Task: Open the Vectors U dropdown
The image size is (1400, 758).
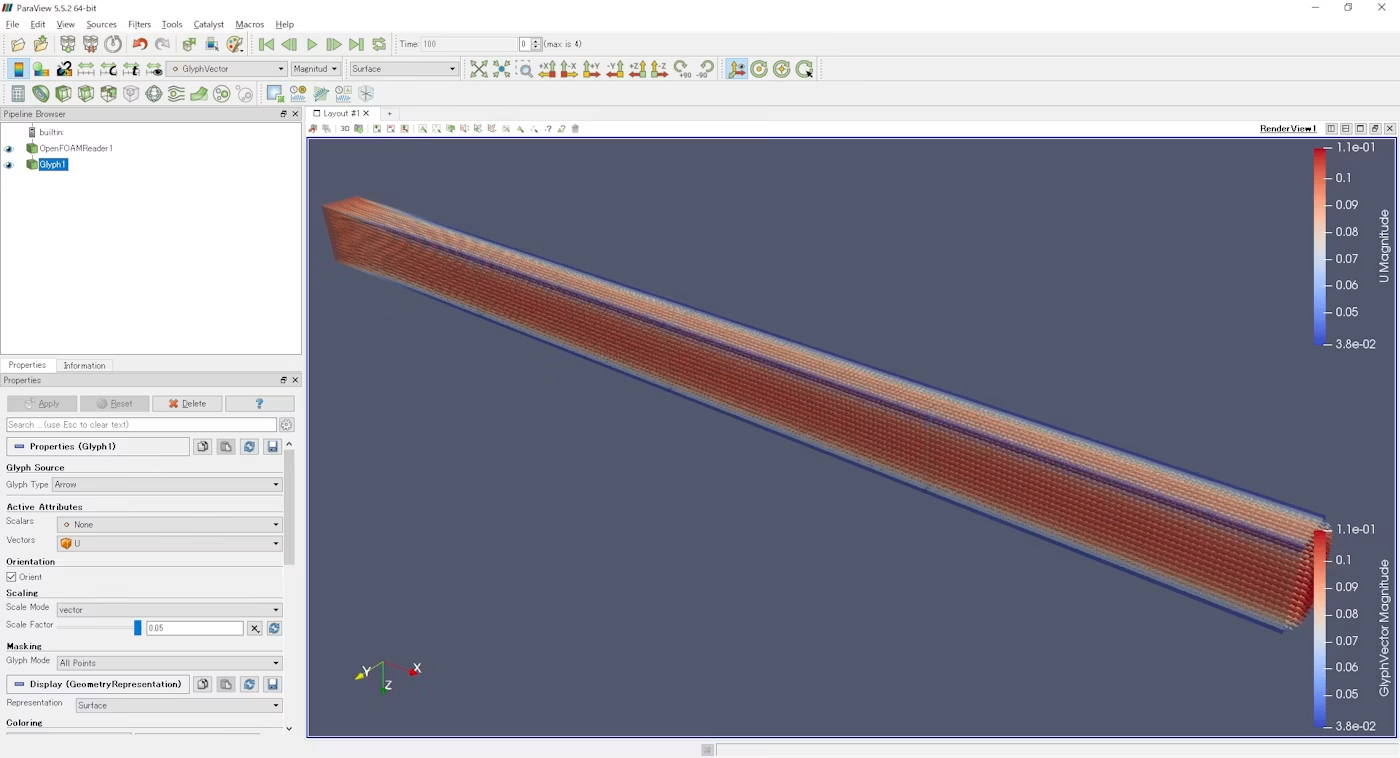Action: [x=170, y=544]
